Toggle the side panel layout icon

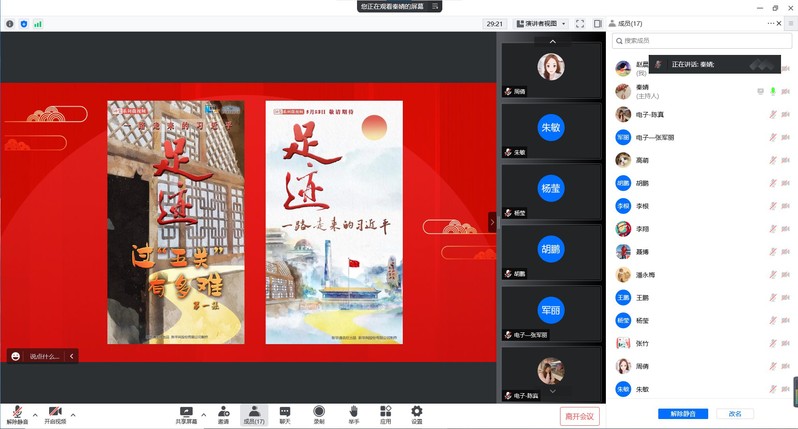[598, 23]
